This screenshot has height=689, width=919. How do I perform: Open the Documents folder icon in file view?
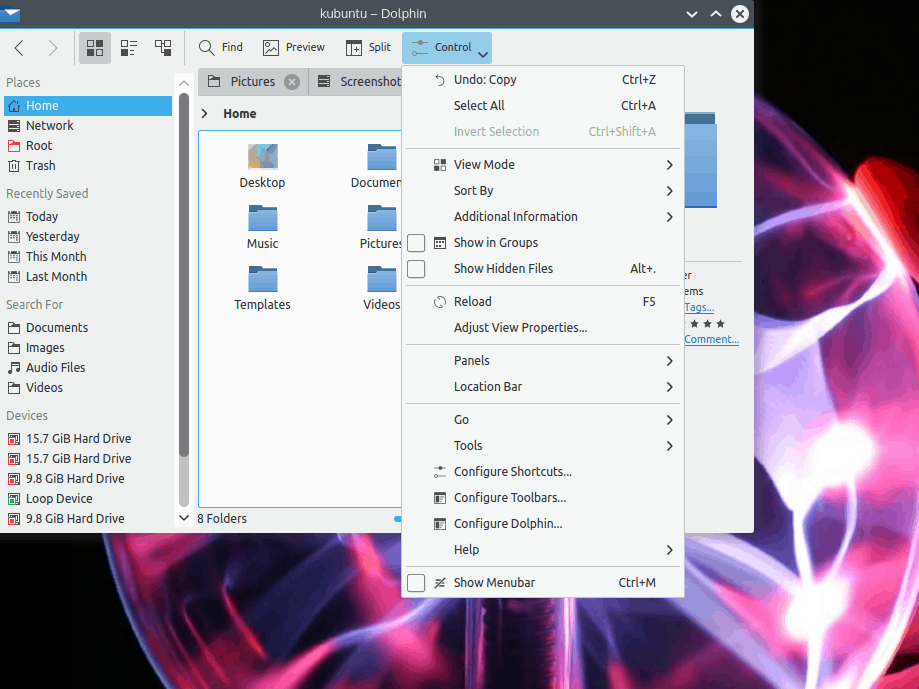pos(382,156)
